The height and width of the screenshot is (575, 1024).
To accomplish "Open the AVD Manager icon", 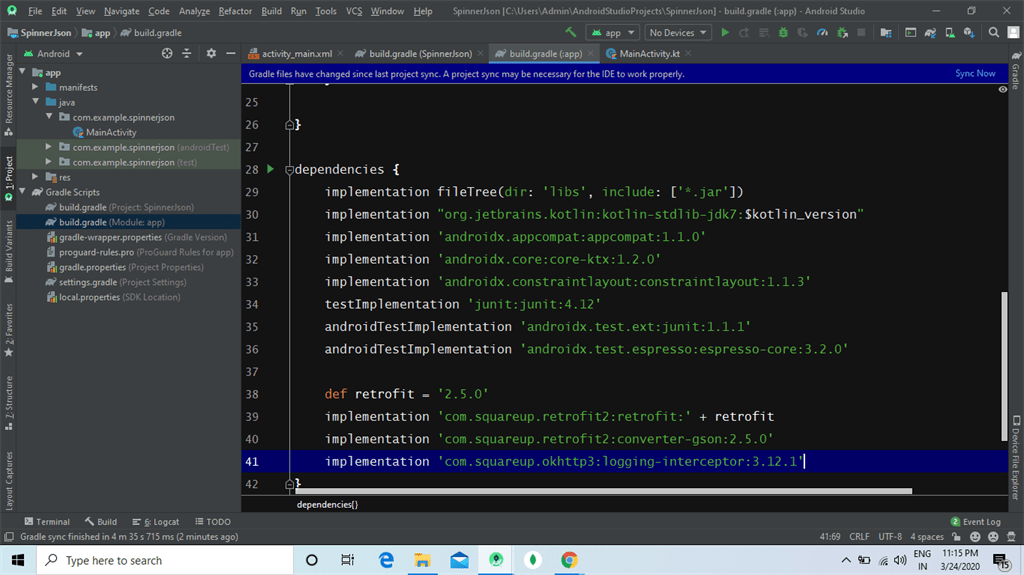I will coord(950,32).
